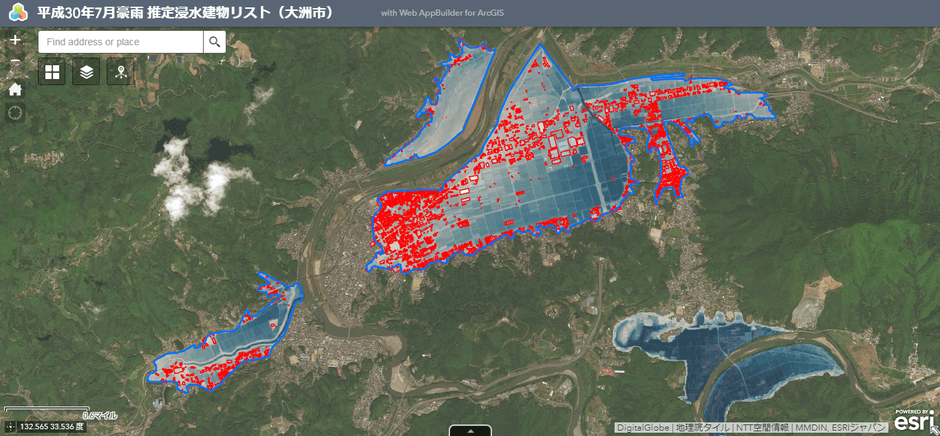Activate the My Location button
Screen dimensions: 940x436
[x=14, y=112]
